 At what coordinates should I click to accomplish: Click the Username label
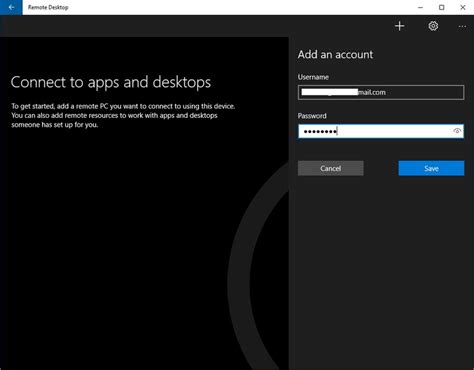coord(313,77)
